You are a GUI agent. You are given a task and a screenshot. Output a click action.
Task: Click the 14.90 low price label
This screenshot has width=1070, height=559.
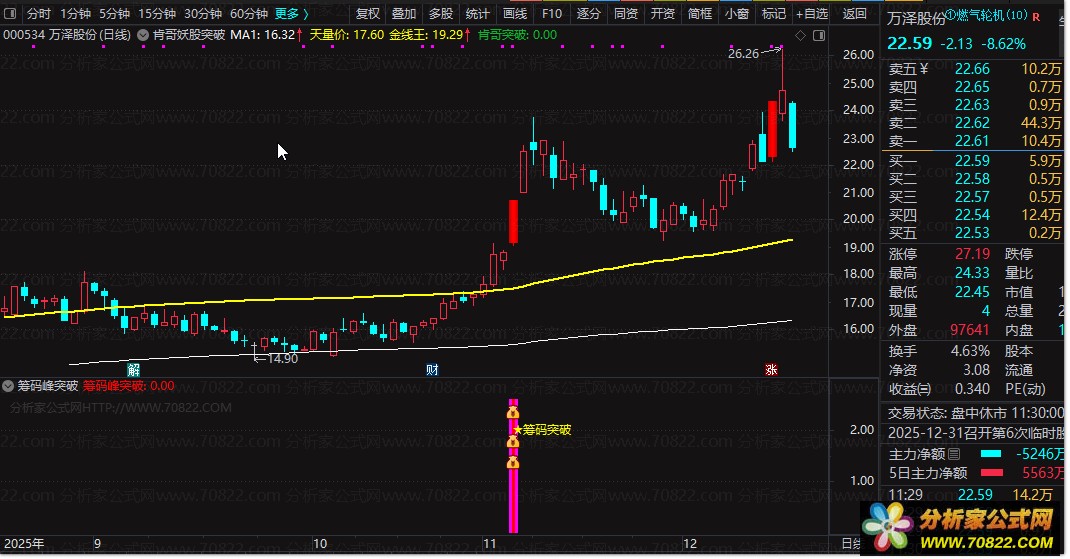tap(282, 358)
